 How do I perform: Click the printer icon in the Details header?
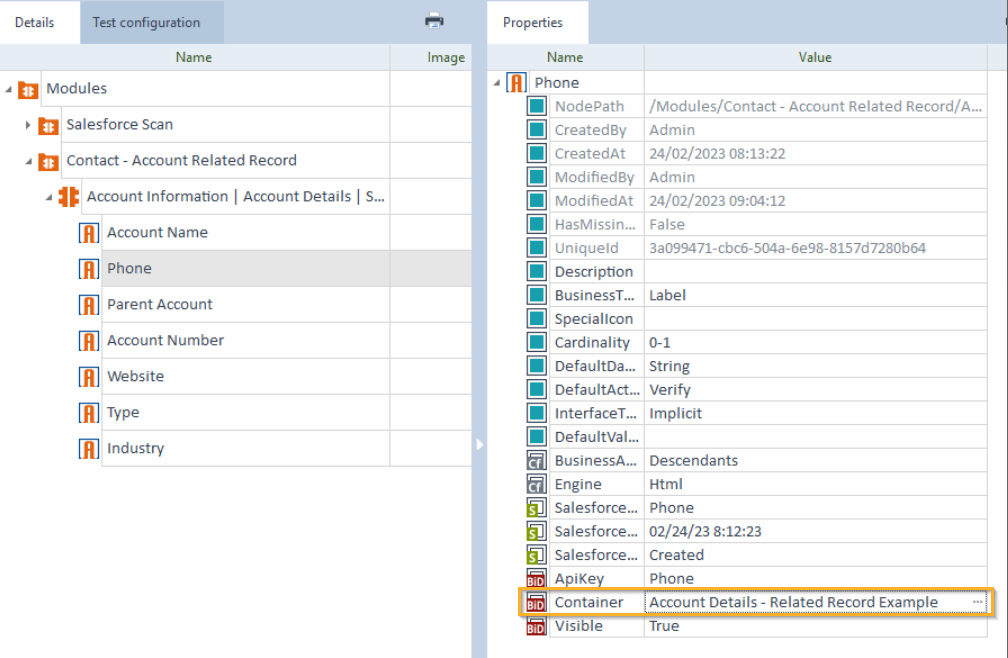434,21
